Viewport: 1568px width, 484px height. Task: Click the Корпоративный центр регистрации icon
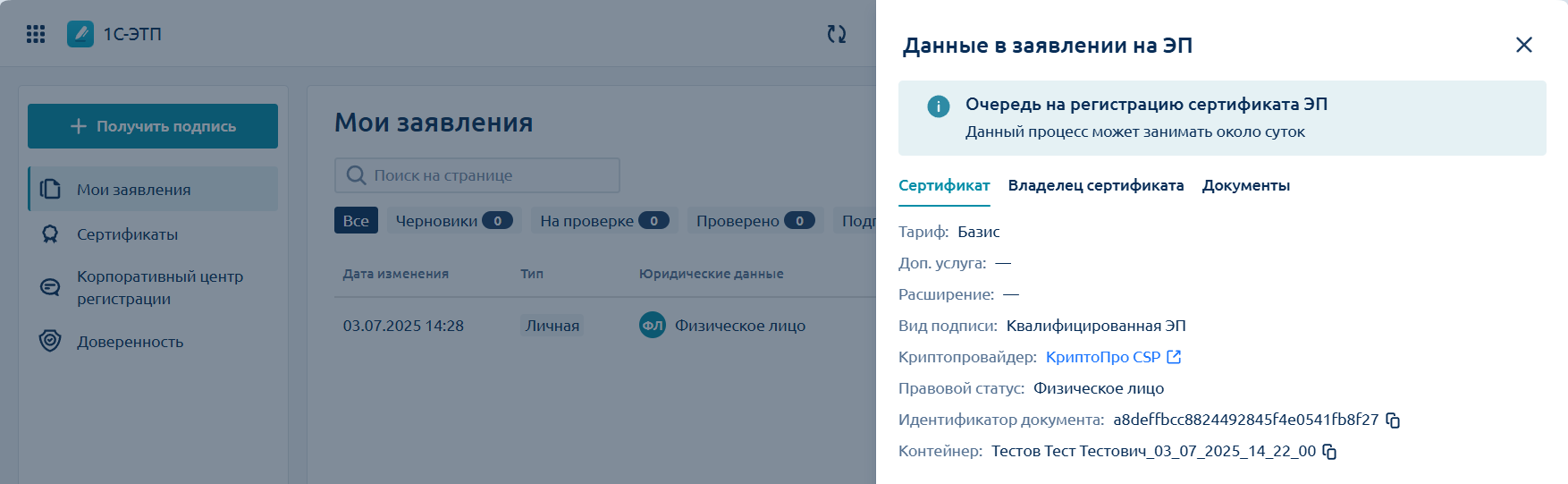pos(50,287)
